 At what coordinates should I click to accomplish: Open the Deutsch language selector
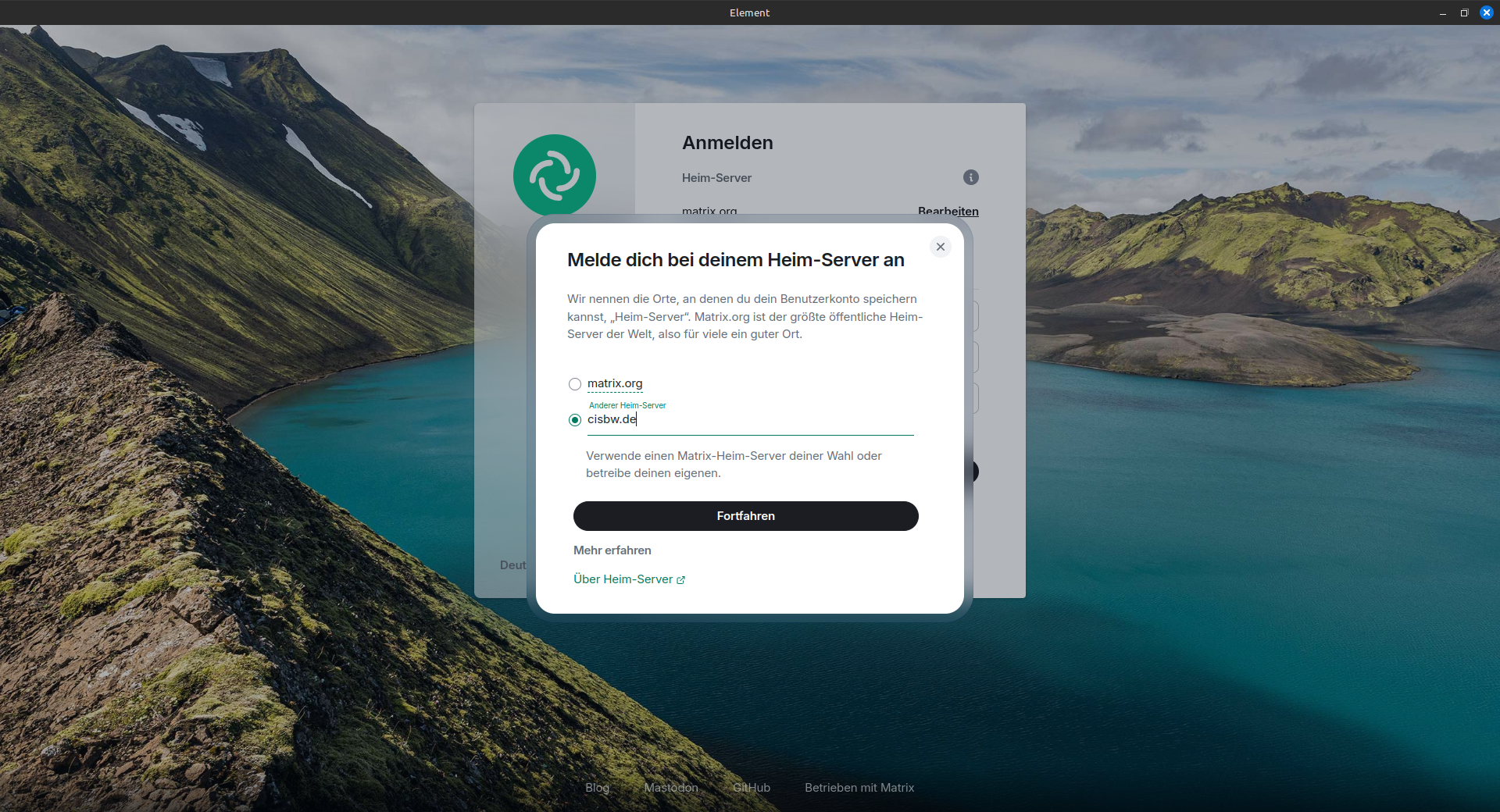pos(513,564)
